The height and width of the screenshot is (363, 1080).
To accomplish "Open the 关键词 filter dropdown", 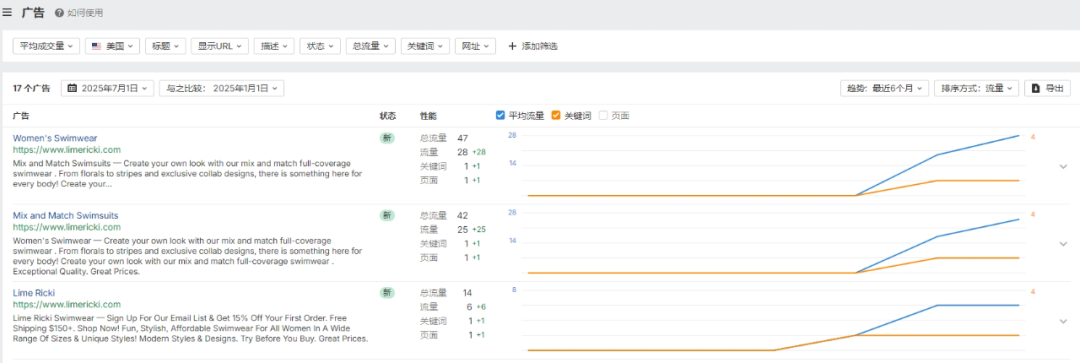I will pyautogui.click(x=425, y=46).
